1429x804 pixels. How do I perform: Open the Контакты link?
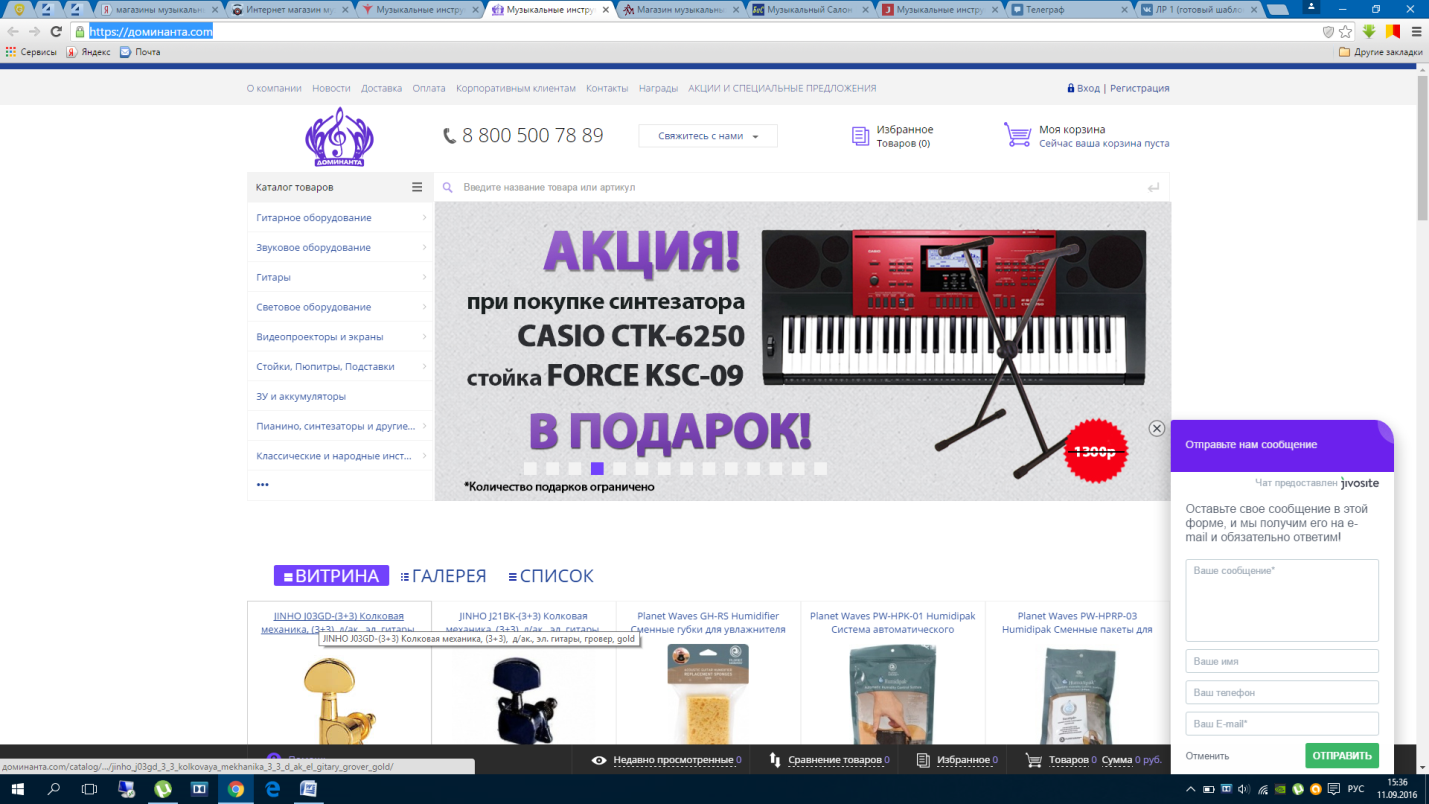point(607,88)
